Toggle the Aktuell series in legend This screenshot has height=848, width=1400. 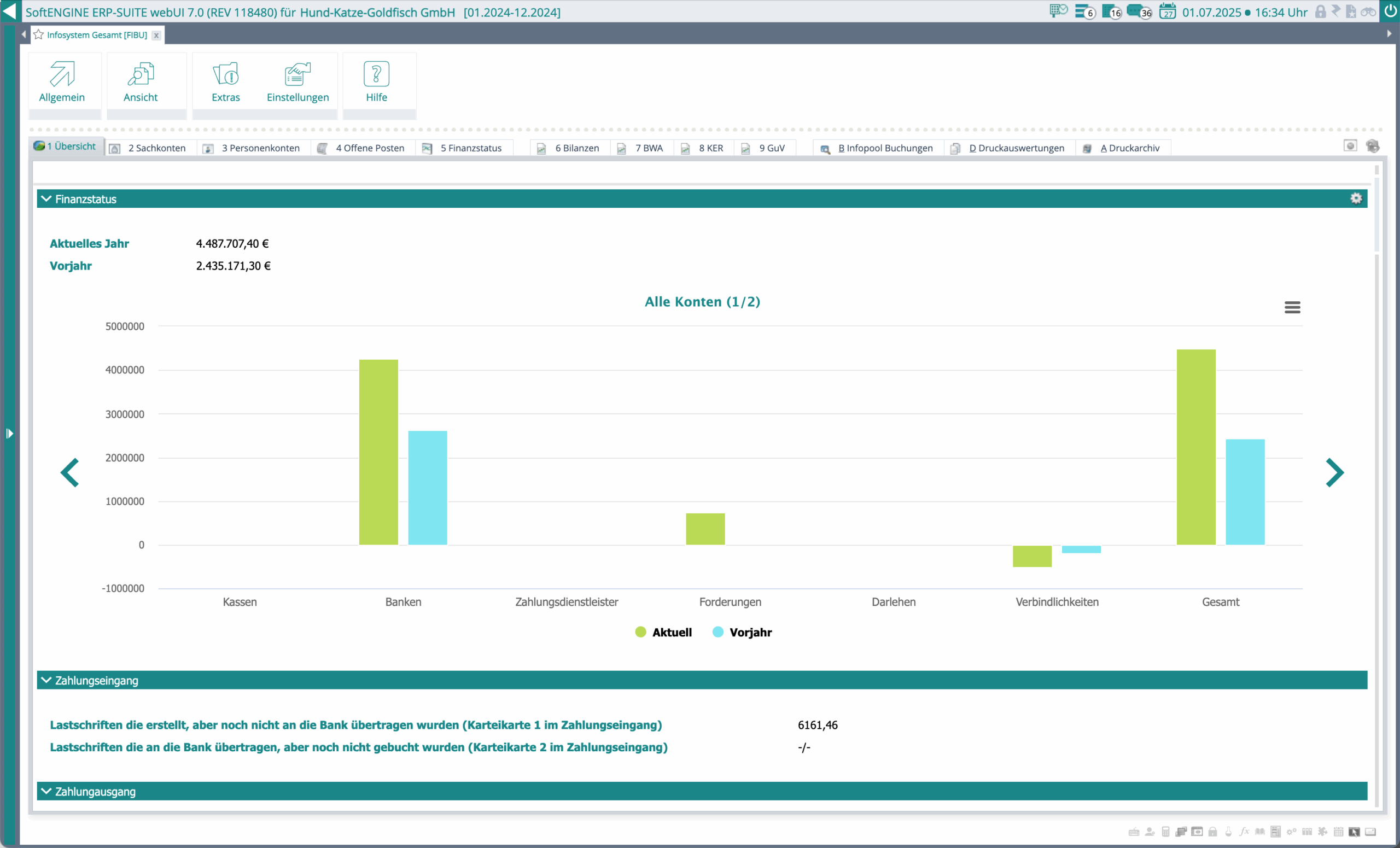click(663, 632)
